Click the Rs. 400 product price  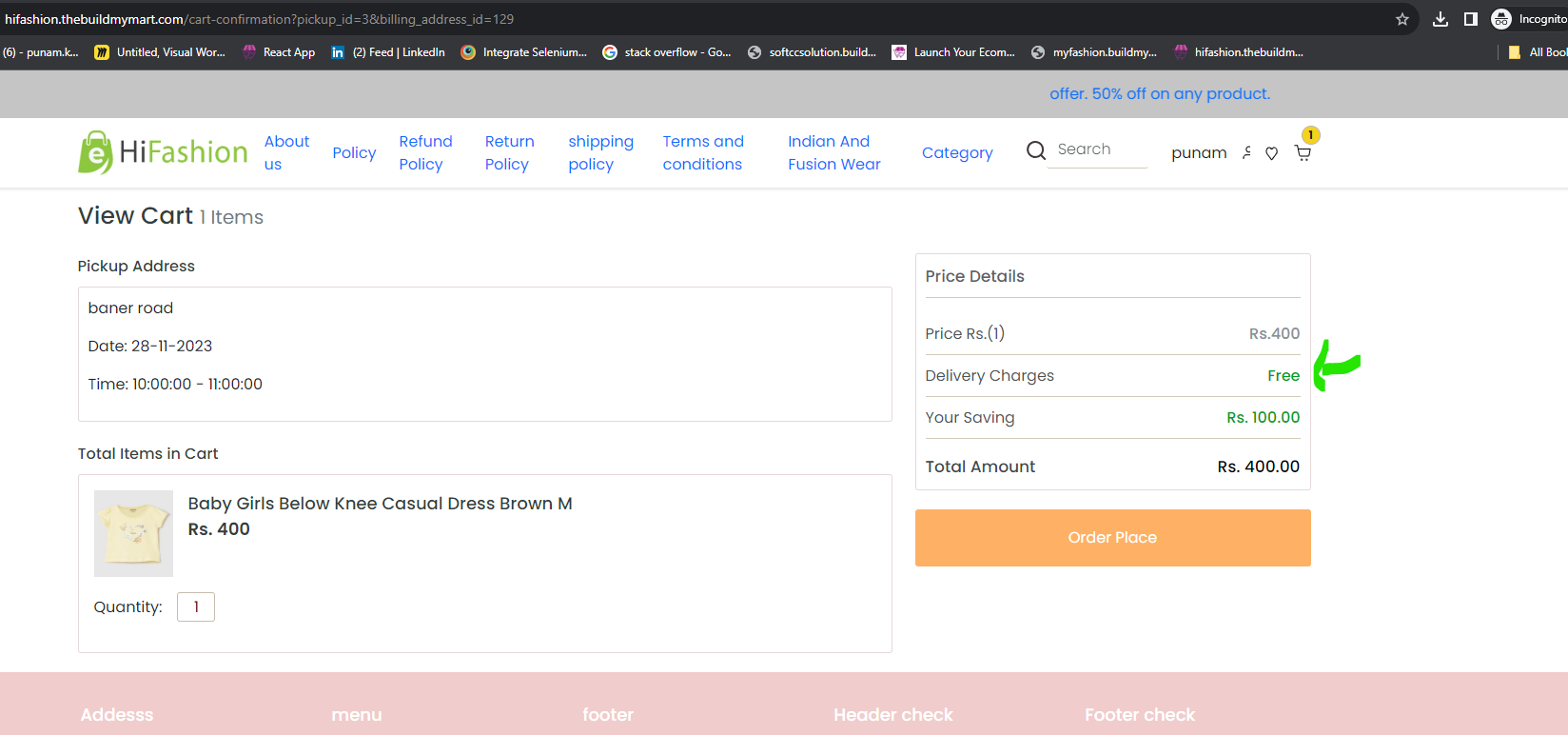(219, 529)
